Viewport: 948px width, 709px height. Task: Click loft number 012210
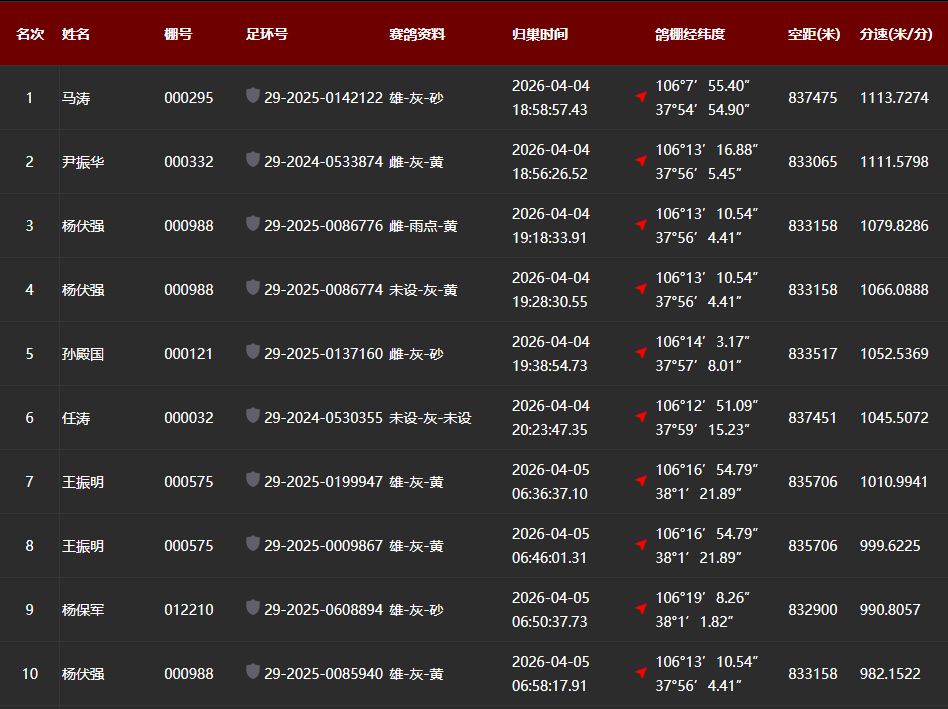(x=189, y=610)
